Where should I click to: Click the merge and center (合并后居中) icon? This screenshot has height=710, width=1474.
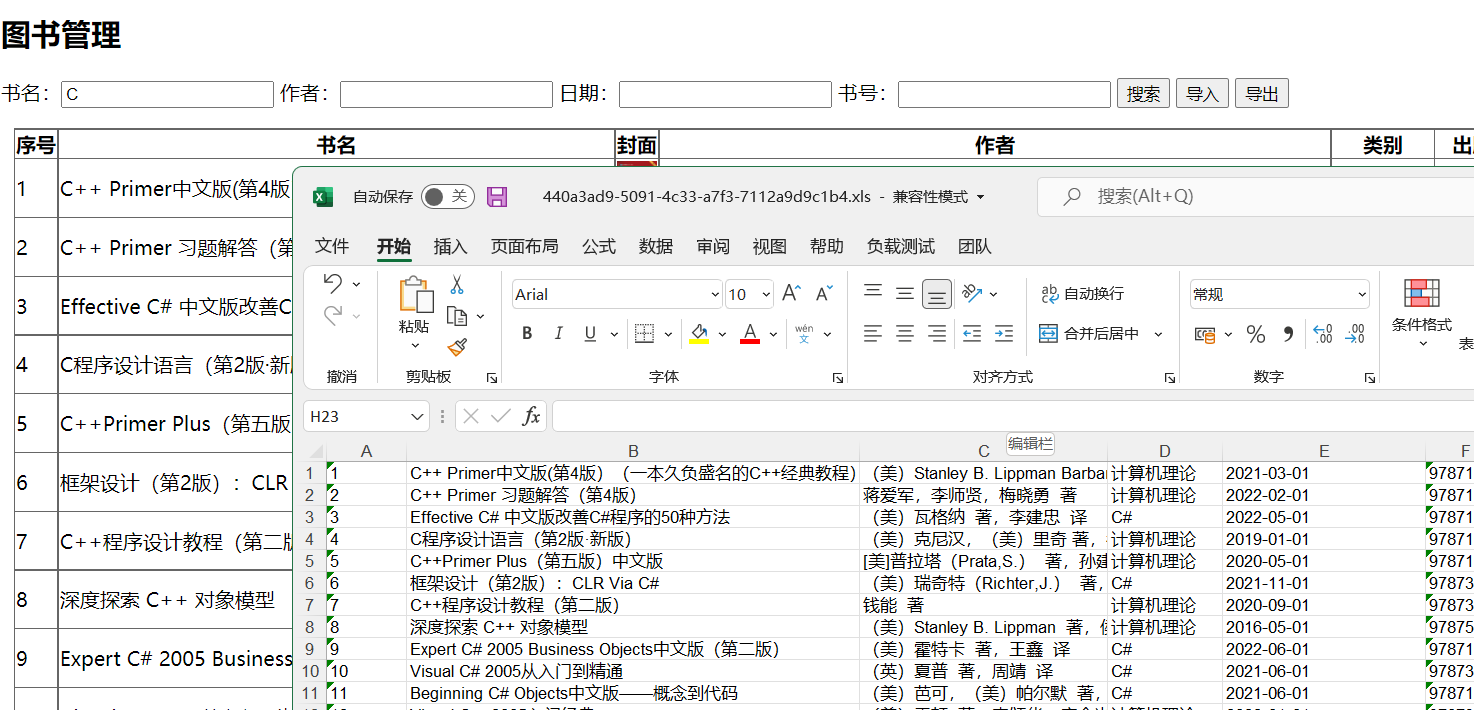pyautogui.click(x=1048, y=333)
